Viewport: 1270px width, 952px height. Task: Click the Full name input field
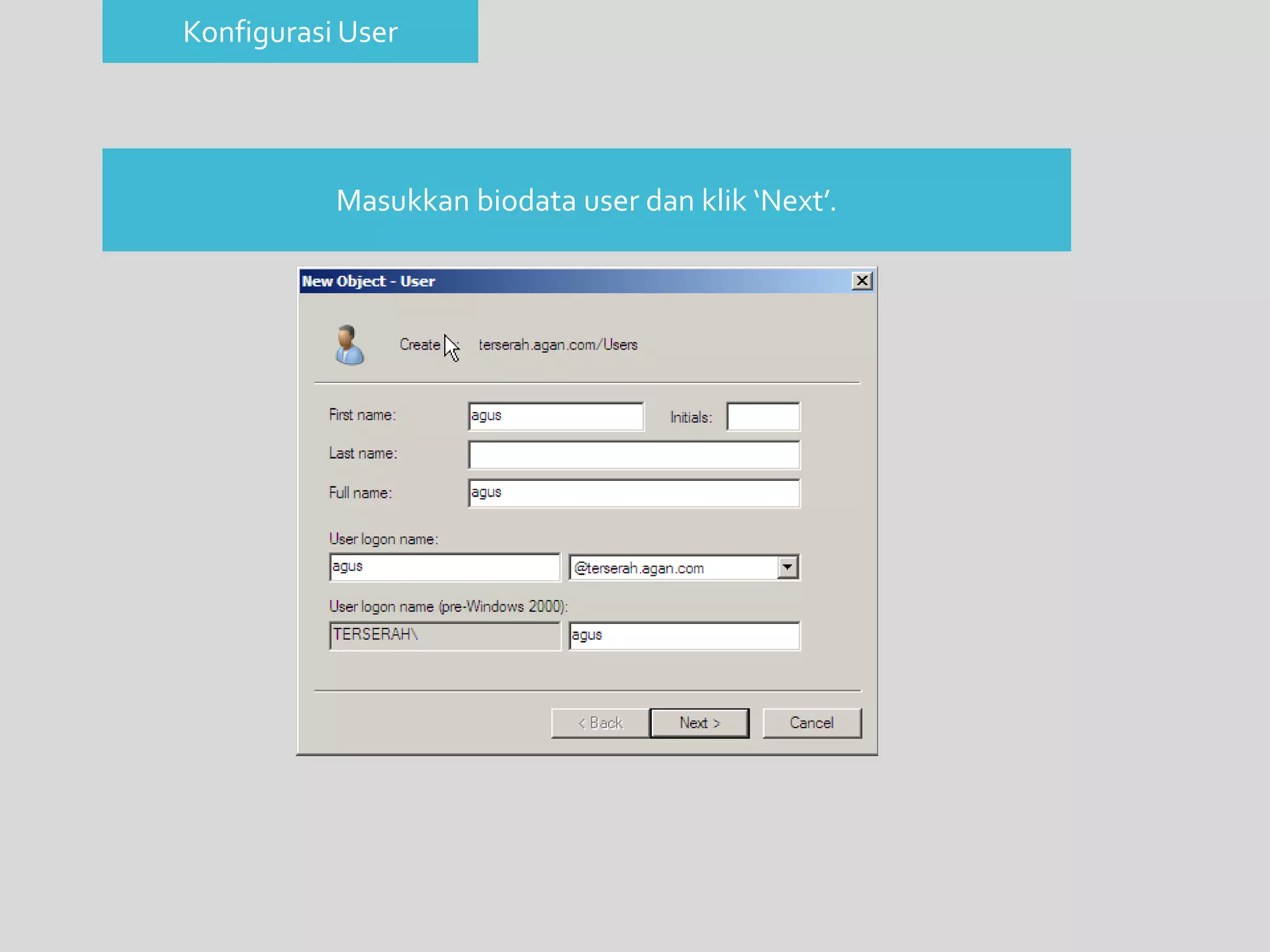pos(634,493)
